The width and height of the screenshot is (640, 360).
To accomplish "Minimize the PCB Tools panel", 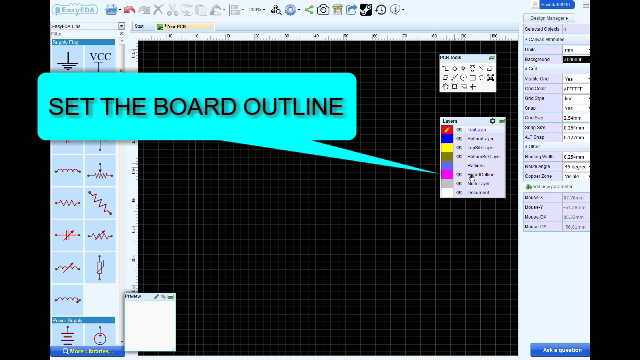I will 491,58.
